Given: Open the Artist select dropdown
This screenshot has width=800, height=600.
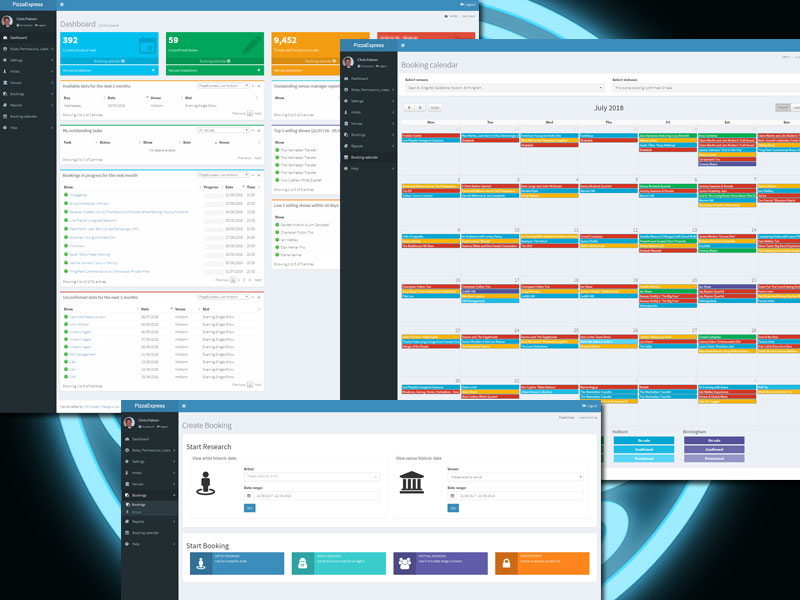Looking at the screenshot, I should [x=312, y=477].
